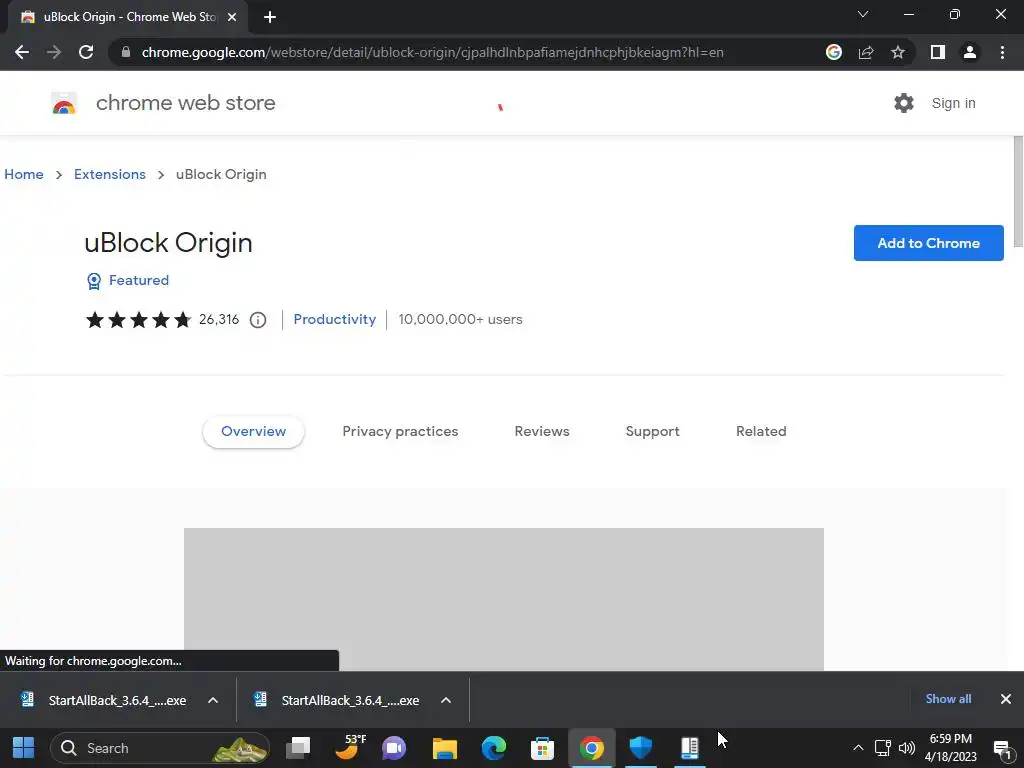Open first StartAllBack download file
This screenshot has height=768, width=1024.
click(104, 700)
